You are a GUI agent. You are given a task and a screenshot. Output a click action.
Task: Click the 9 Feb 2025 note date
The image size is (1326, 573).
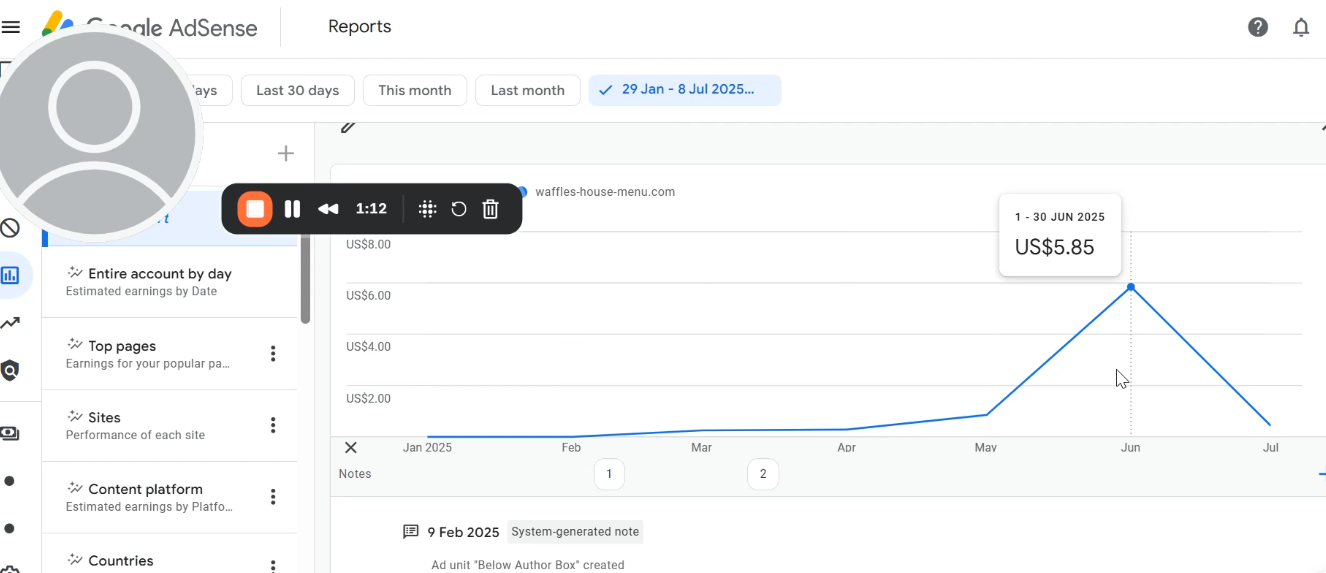tap(463, 532)
